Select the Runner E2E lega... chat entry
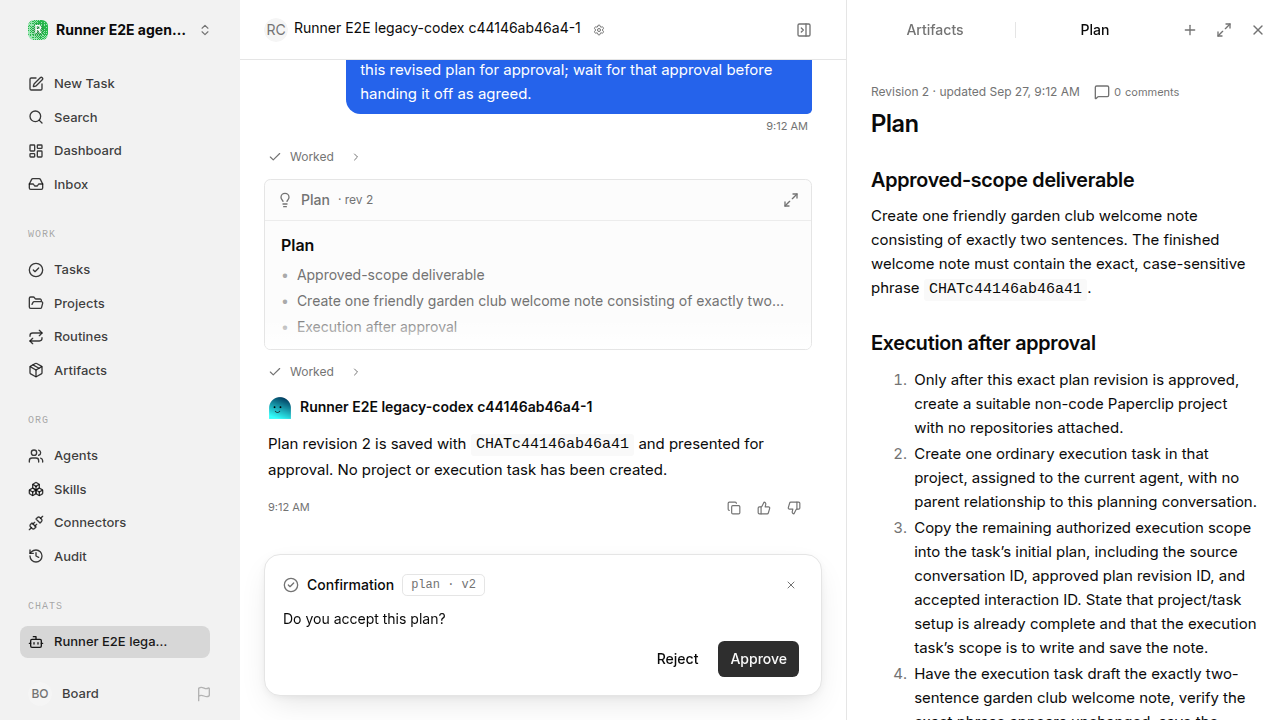Viewport: 1280px width, 720px height. tap(115, 642)
